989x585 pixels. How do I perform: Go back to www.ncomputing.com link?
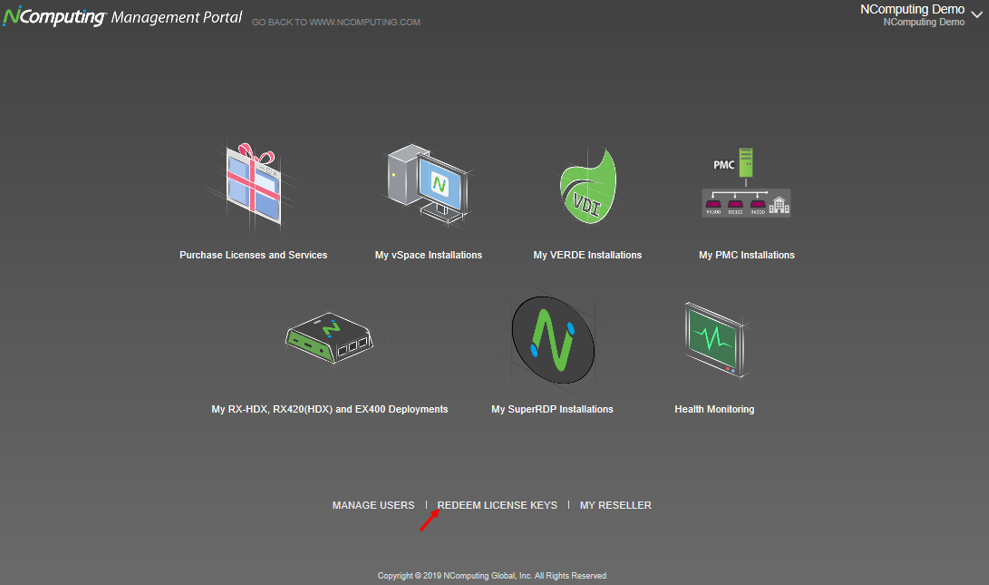pyautogui.click(x=336, y=22)
